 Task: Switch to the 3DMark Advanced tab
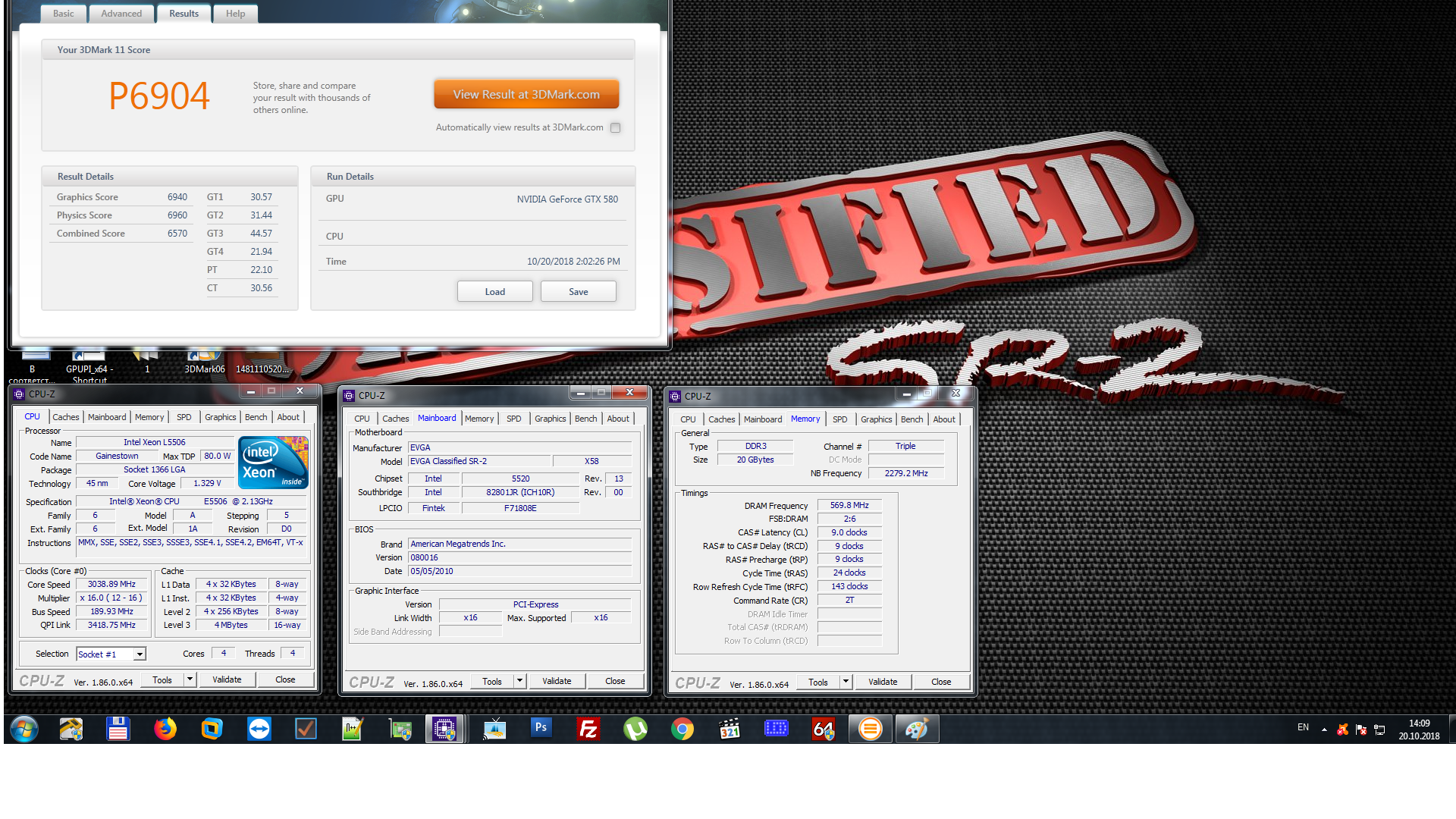click(x=121, y=14)
